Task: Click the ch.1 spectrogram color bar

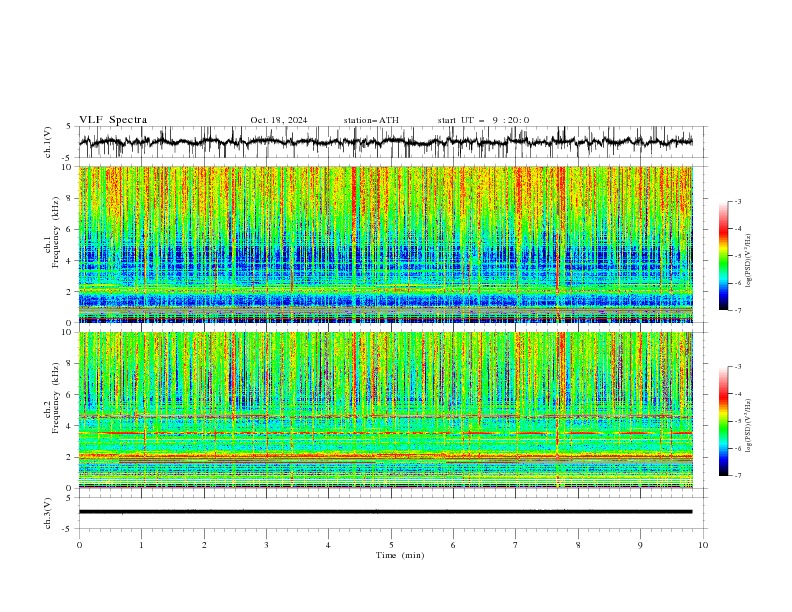Action: 724,256
